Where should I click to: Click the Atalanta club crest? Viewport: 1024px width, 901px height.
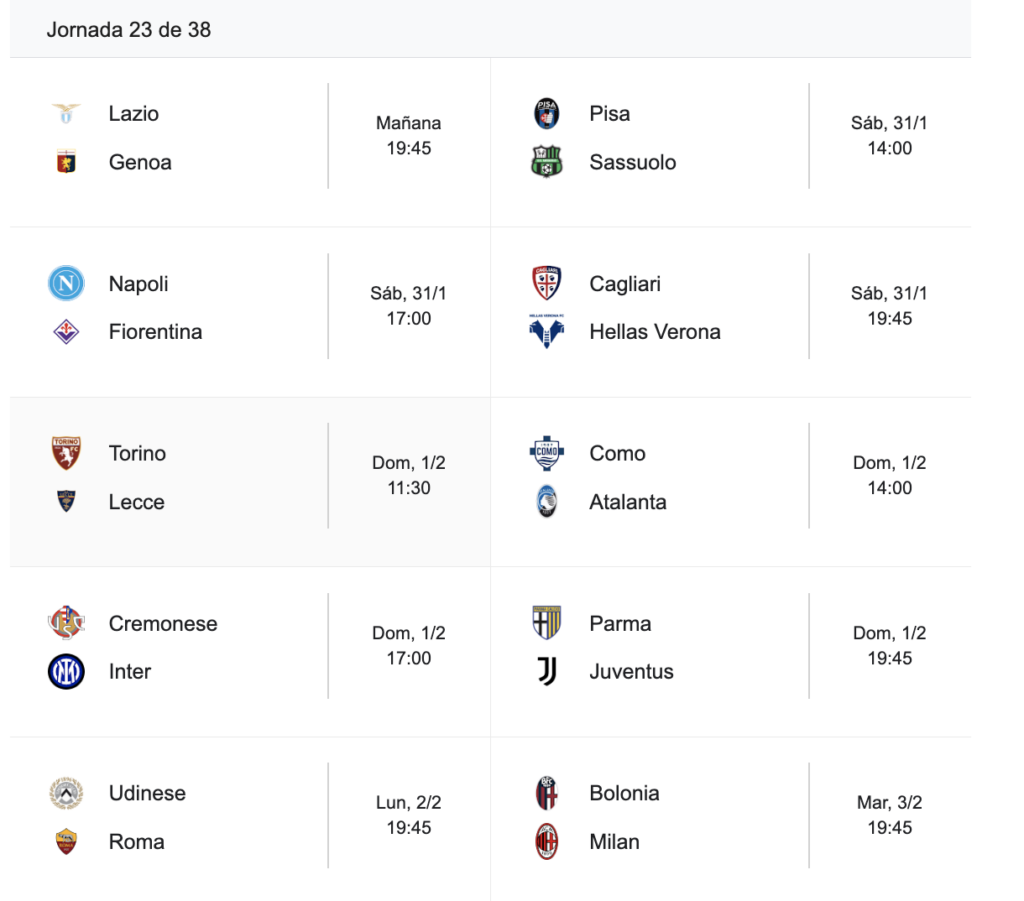[x=546, y=502]
